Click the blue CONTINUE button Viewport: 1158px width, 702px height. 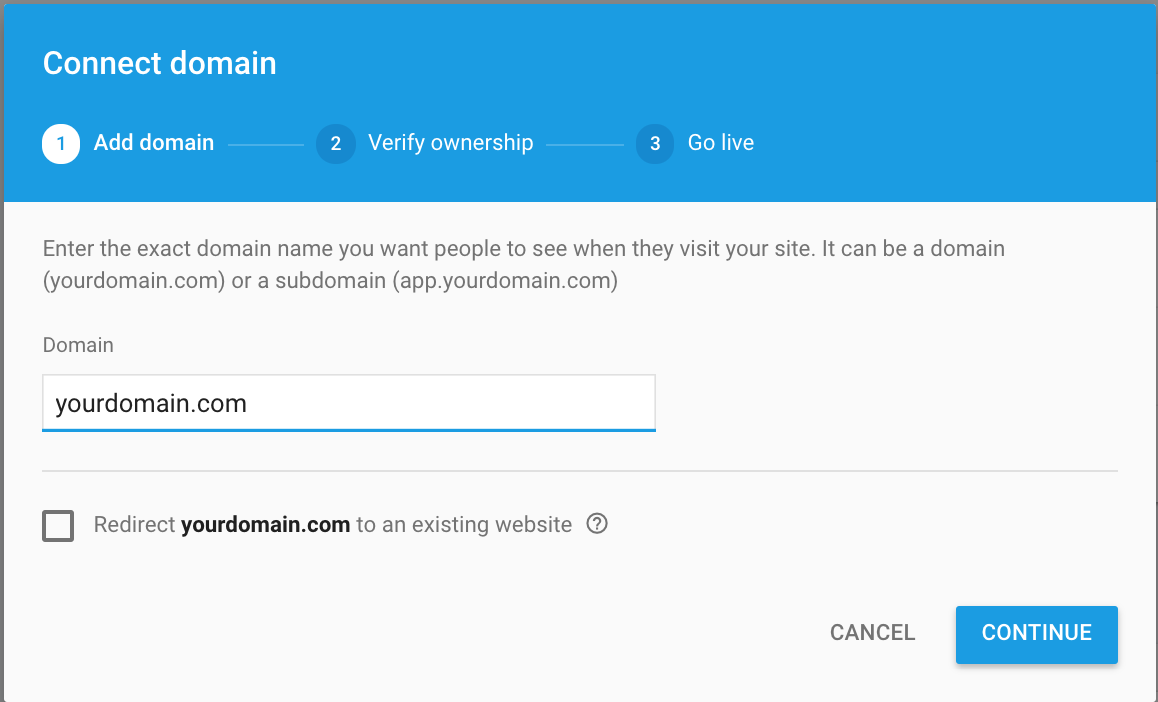pos(1036,635)
